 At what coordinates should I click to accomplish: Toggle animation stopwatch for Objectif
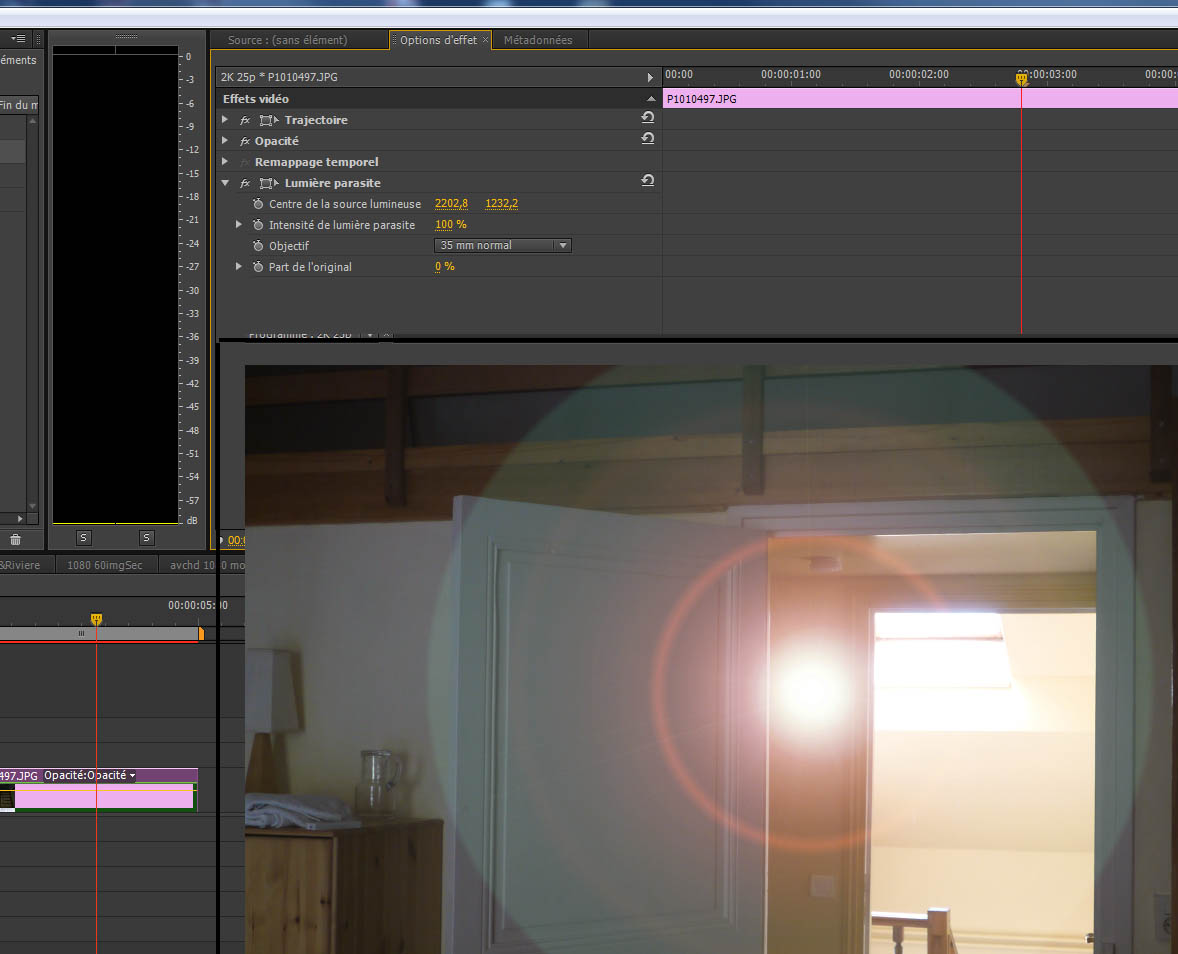coord(258,246)
